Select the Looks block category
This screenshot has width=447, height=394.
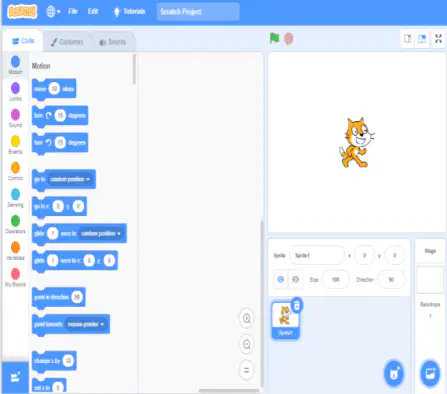click(15, 92)
